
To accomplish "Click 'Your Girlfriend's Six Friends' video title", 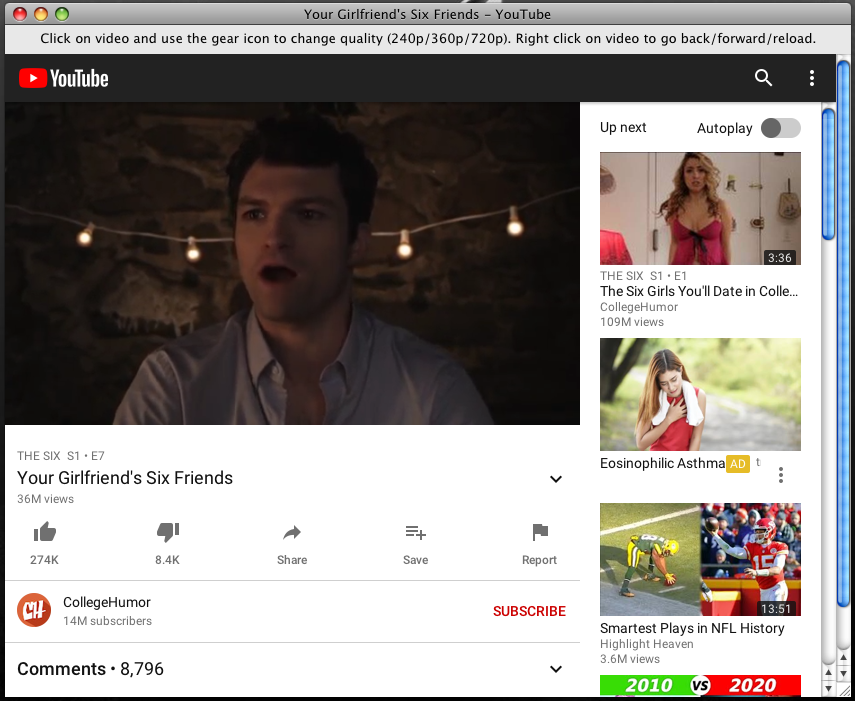I will [x=125, y=478].
